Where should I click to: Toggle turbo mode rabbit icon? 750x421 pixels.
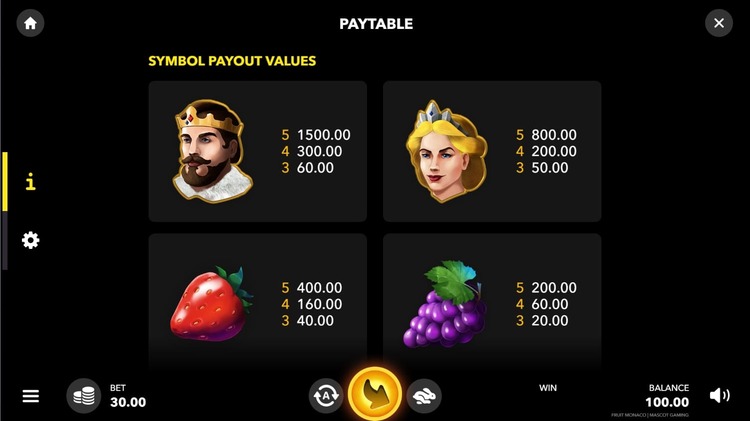coord(424,396)
